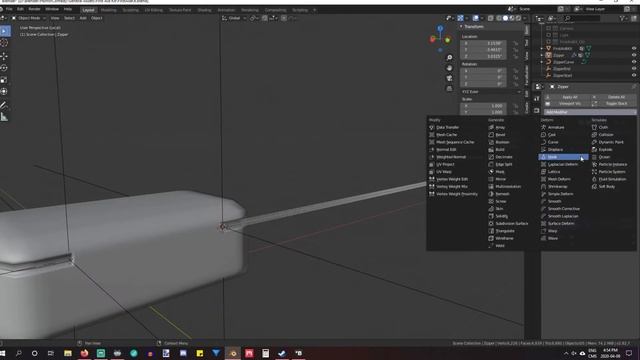The width and height of the screenshot is (640, 360).
Task: Open the outliner filter dropdown
Action: tap(623, 18)
